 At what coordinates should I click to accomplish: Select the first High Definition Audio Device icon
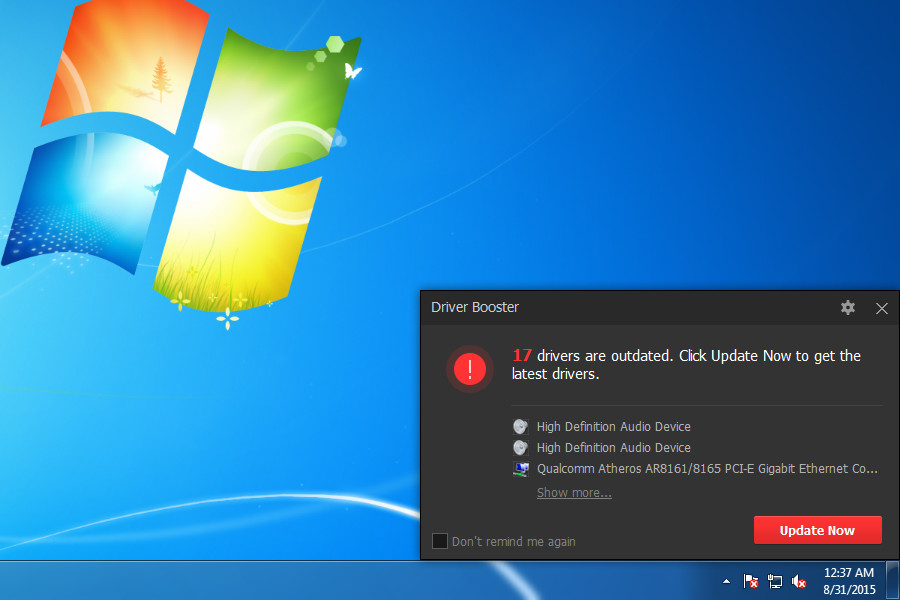tap(520, 426)
